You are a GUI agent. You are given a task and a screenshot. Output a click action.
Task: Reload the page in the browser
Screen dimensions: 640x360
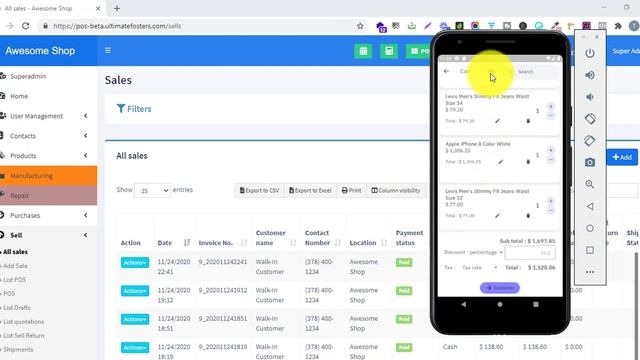click(x=26, y=26)
